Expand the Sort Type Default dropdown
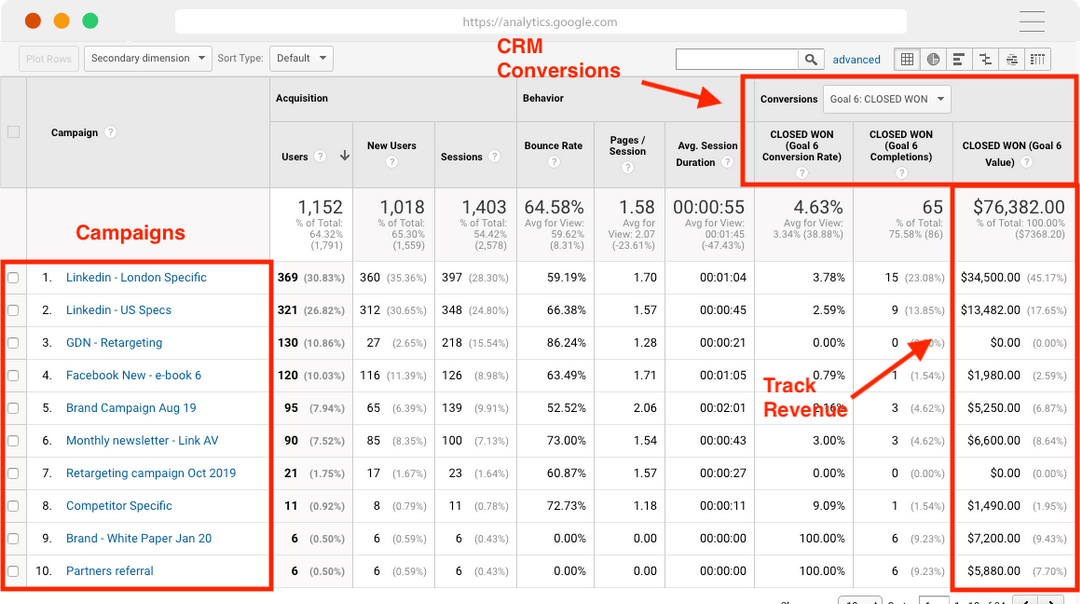Image resolution: width=1080 pixels, height=604 pixels. tap(302, 59)
